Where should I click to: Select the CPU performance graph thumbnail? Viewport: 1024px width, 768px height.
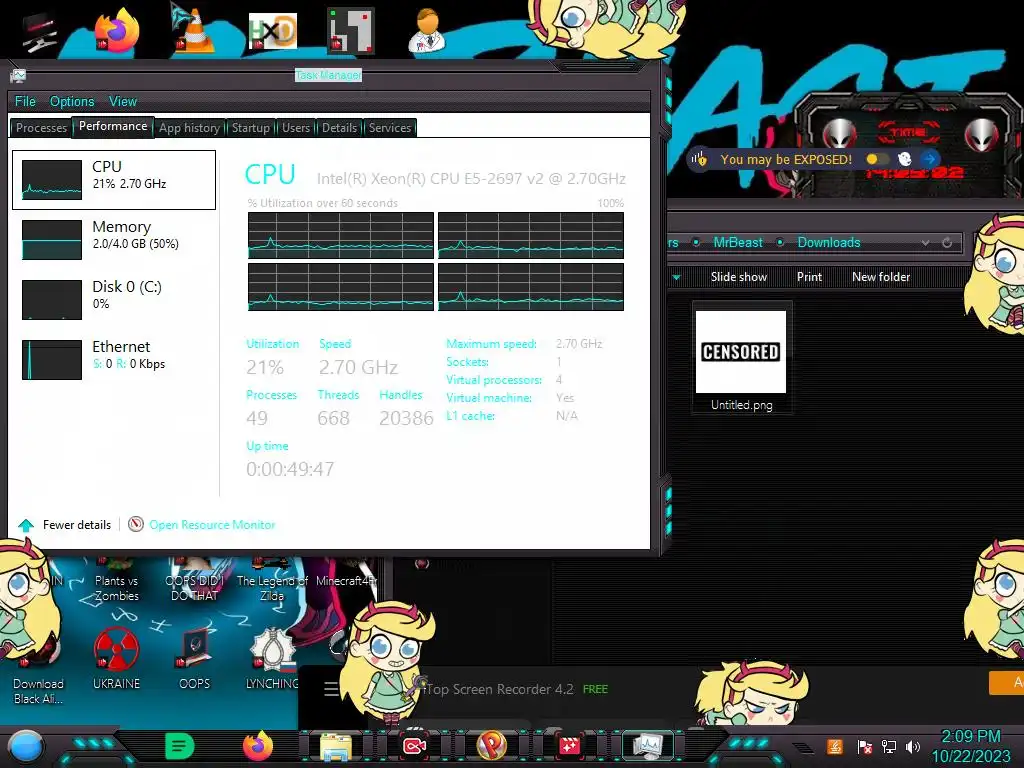pos(52,180)
